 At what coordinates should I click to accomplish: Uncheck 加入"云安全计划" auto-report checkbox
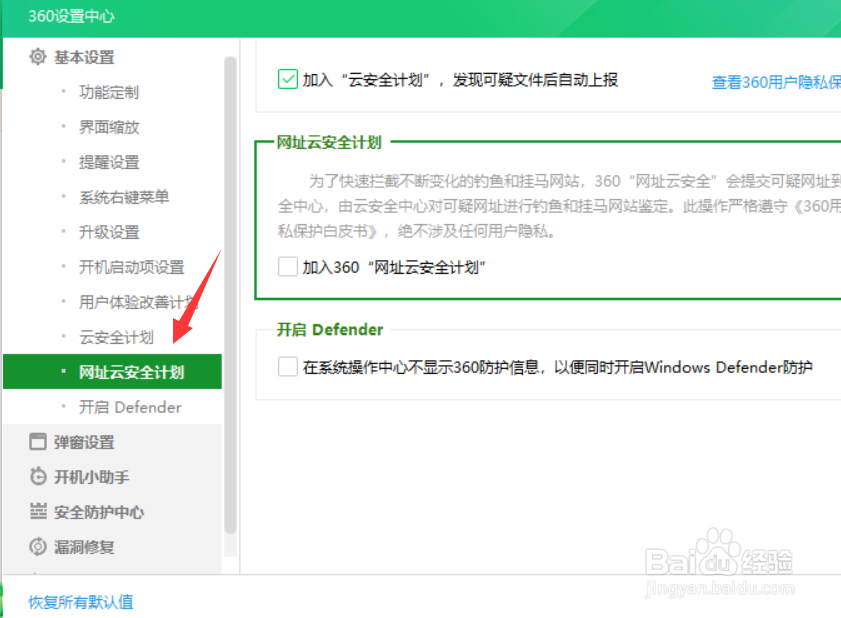pos(288,79)
